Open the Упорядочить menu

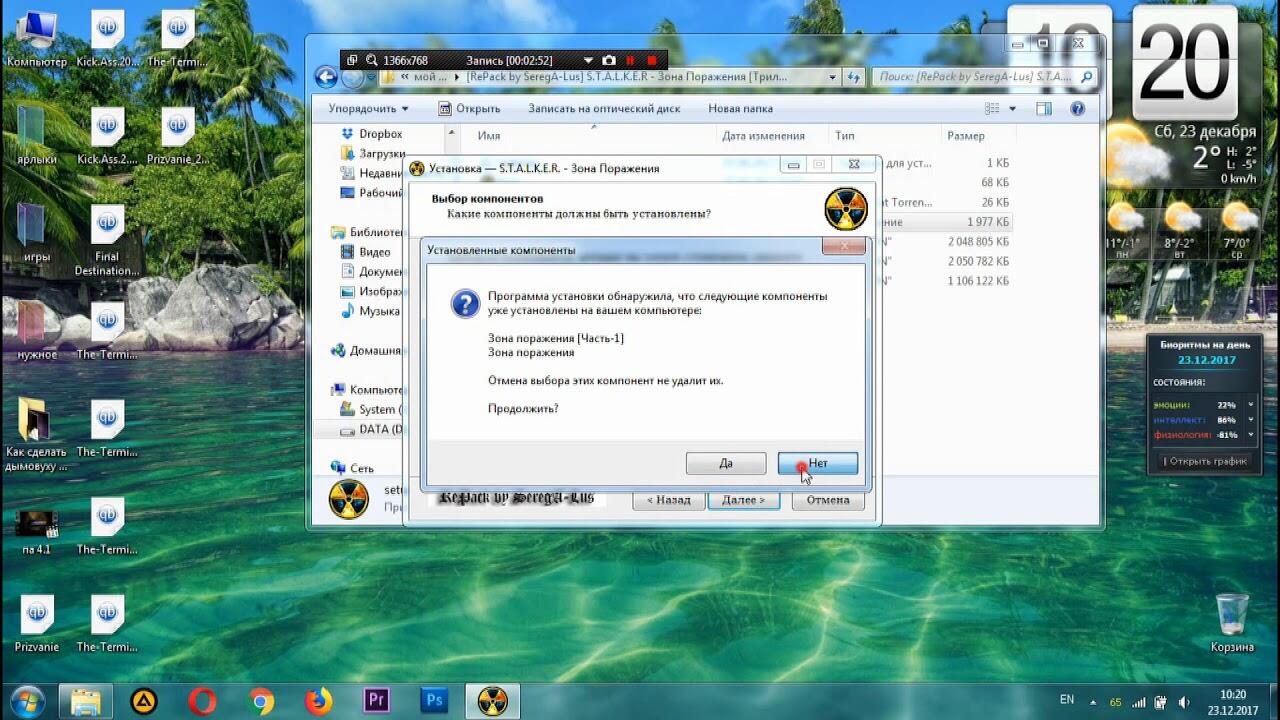[x=368, y=108]
